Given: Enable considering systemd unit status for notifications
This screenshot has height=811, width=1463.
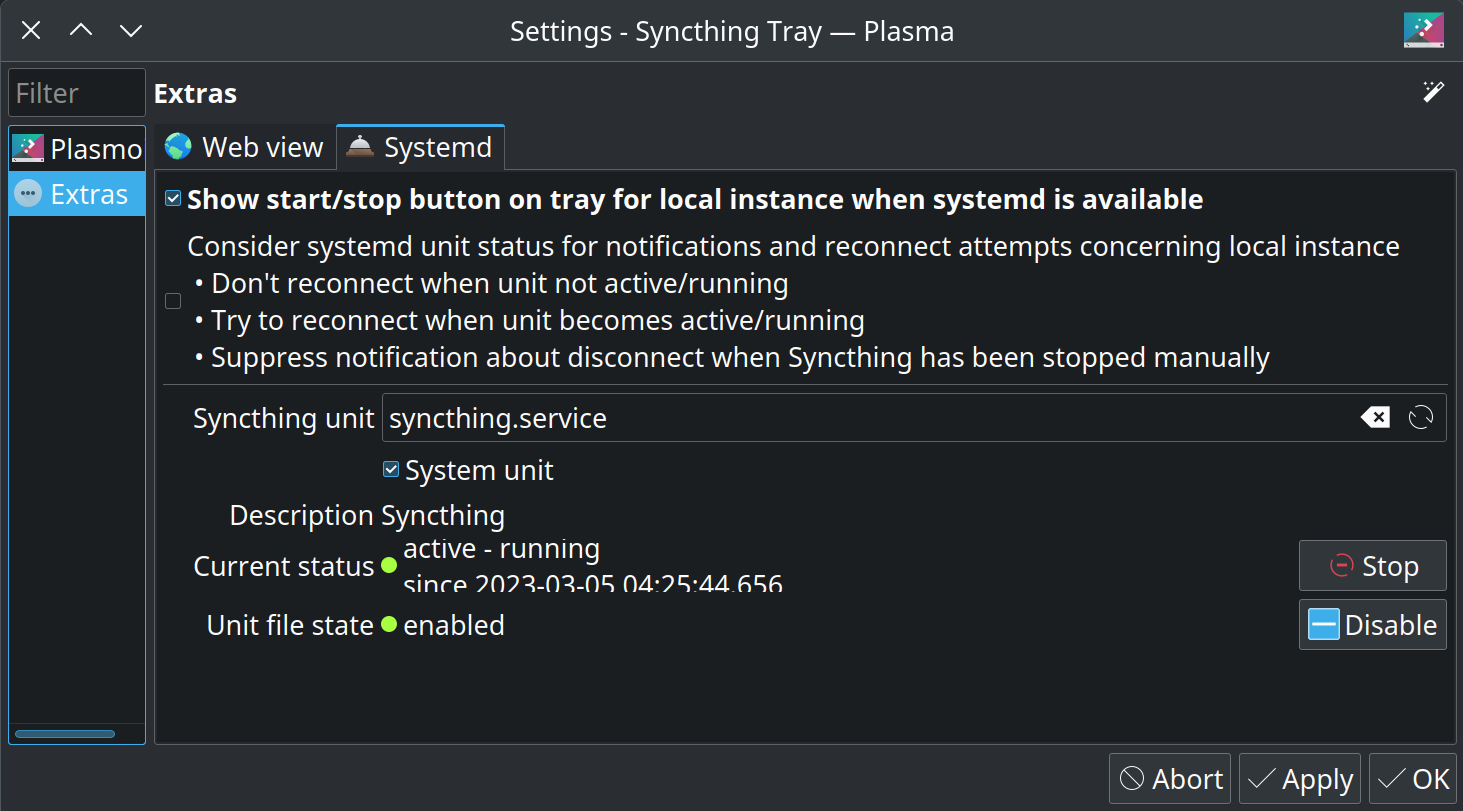Looking at the screenshot, I should pos(172,300).
